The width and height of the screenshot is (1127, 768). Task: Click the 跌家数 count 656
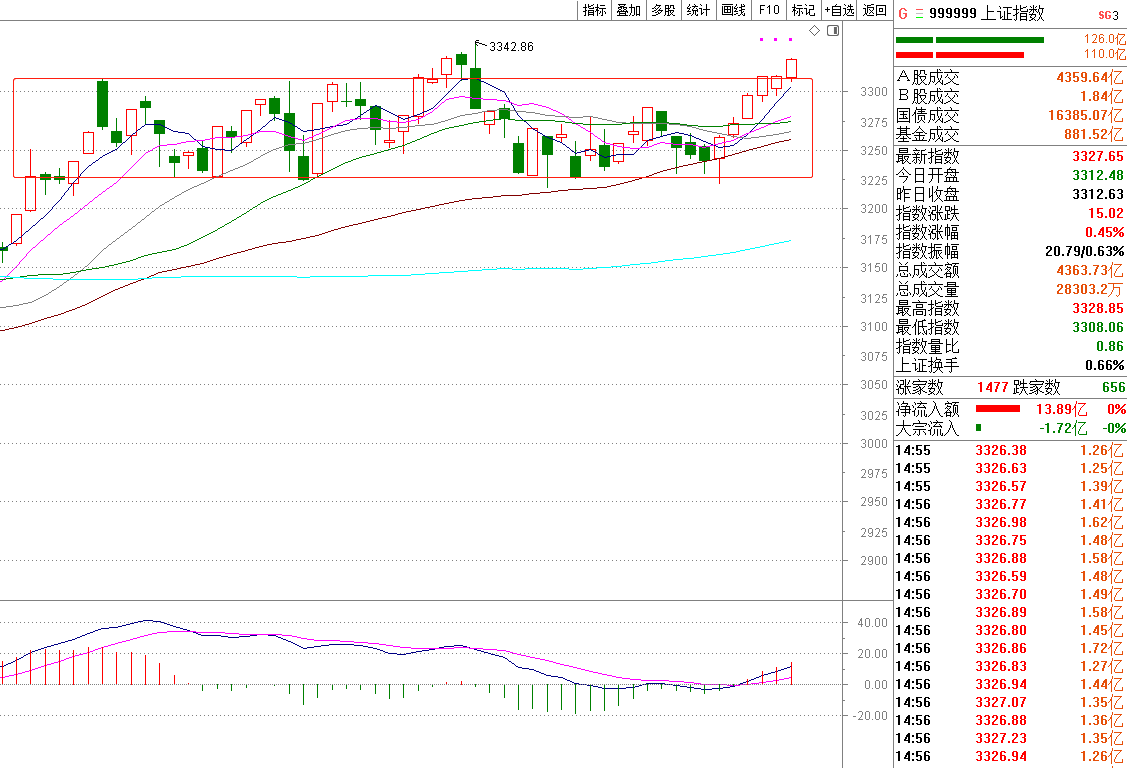coord(1113,387)
